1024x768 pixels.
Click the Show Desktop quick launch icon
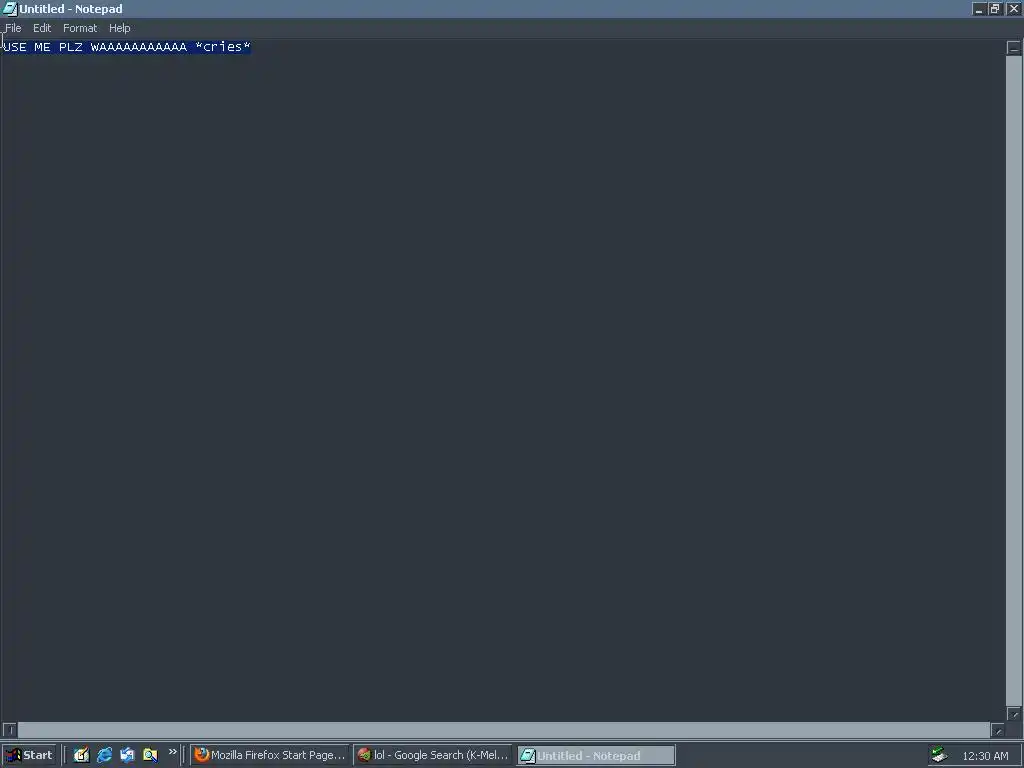81,755
